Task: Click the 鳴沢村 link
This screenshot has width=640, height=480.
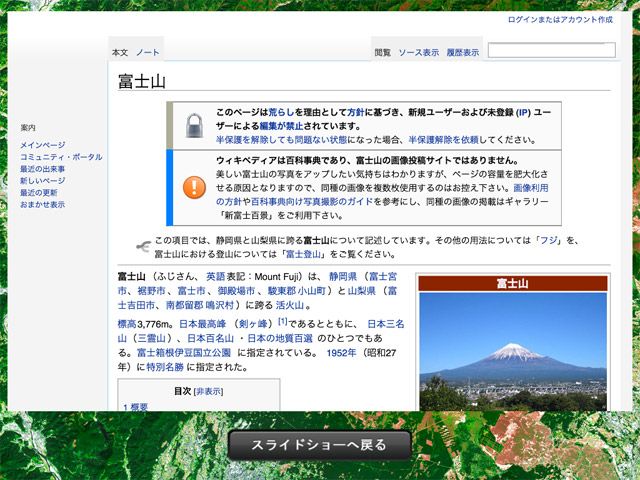Action: [220, 305]
